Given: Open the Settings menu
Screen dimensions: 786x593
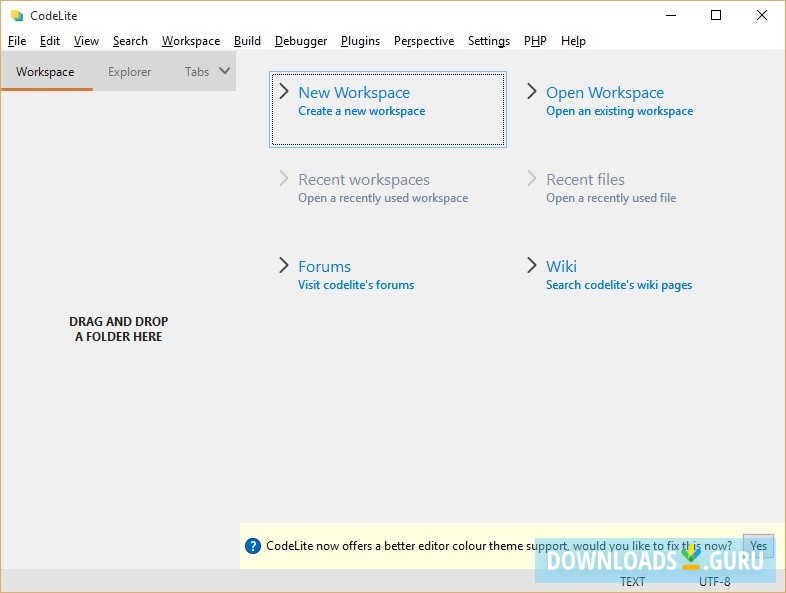Looking at the screenshot, I should point(489,41).
